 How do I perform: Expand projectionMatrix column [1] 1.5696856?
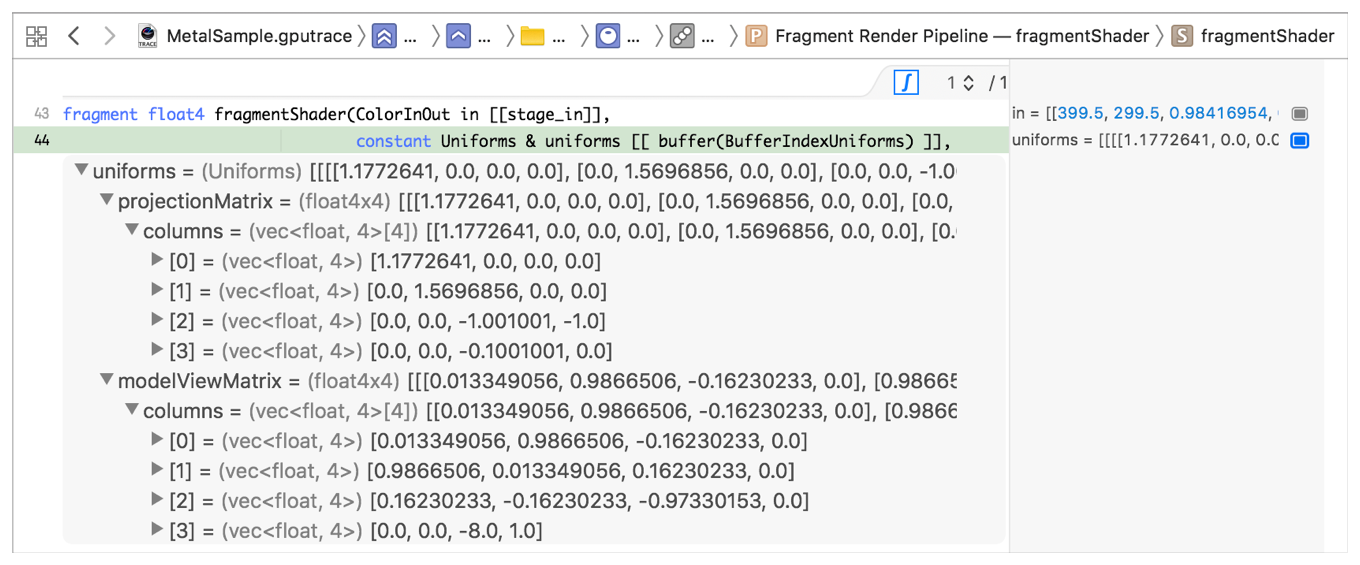point(157,290)
